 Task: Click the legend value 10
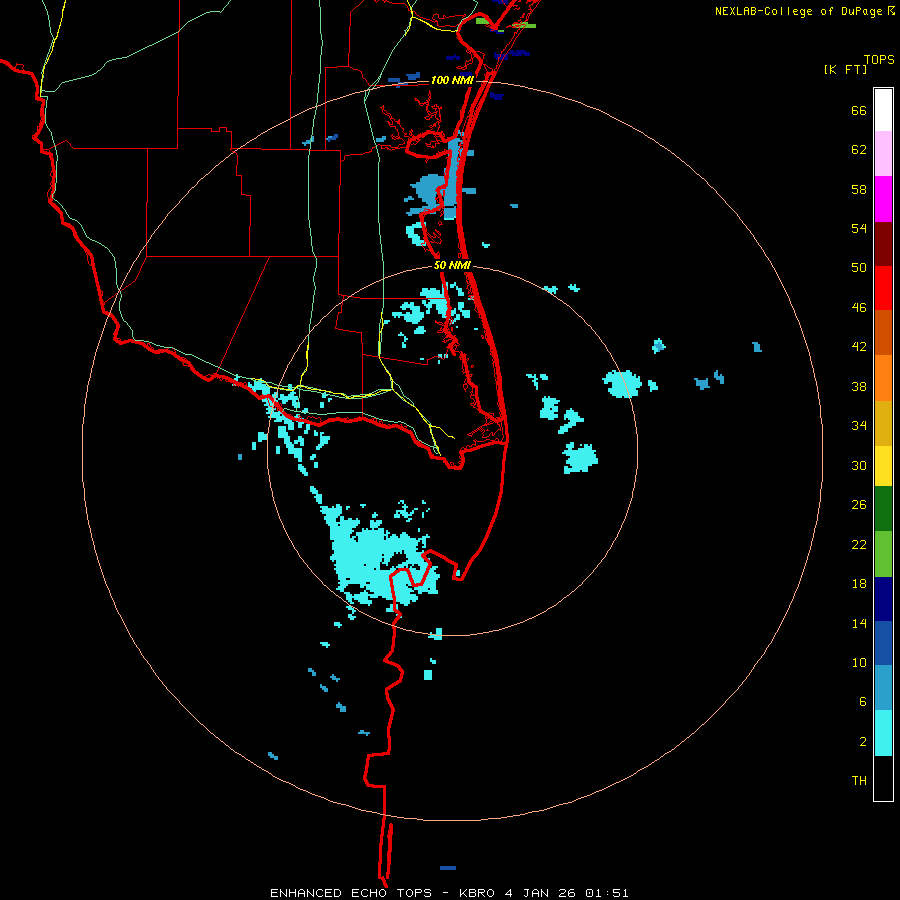pos(859,663)
